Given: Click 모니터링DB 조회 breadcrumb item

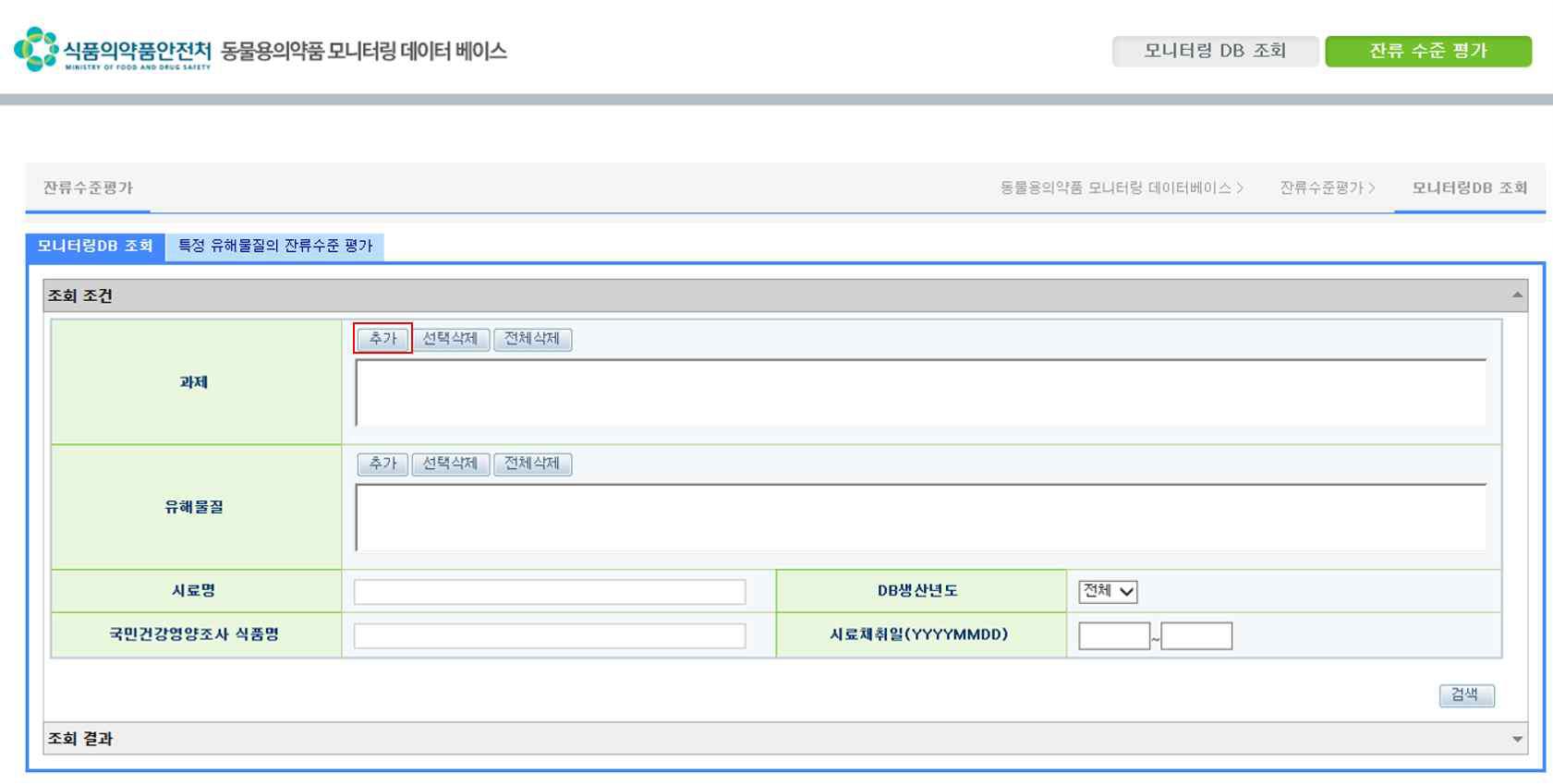Looking at the screenshot, I should 1470,187.
